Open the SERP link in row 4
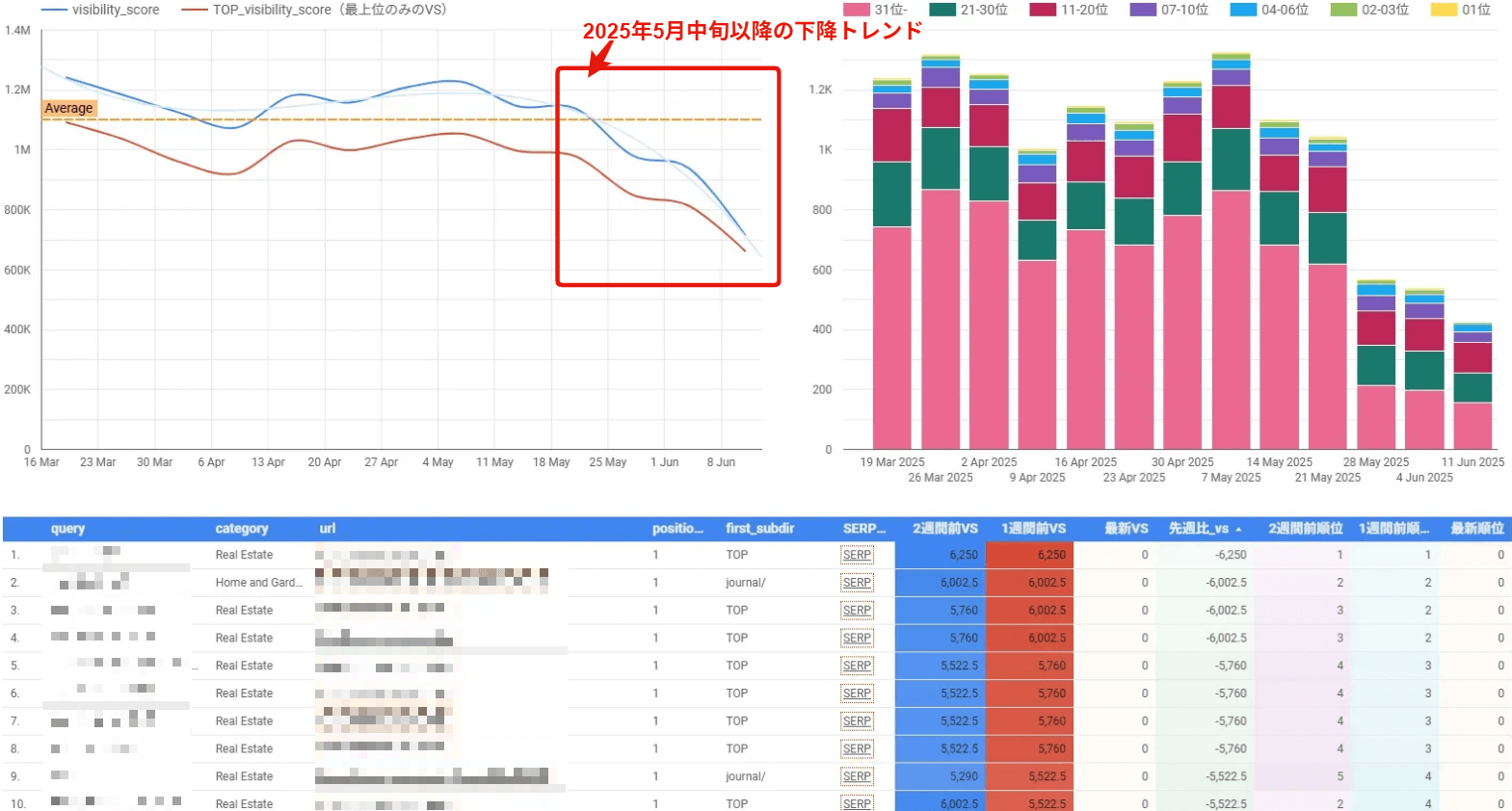 click(x=857, y=638)
